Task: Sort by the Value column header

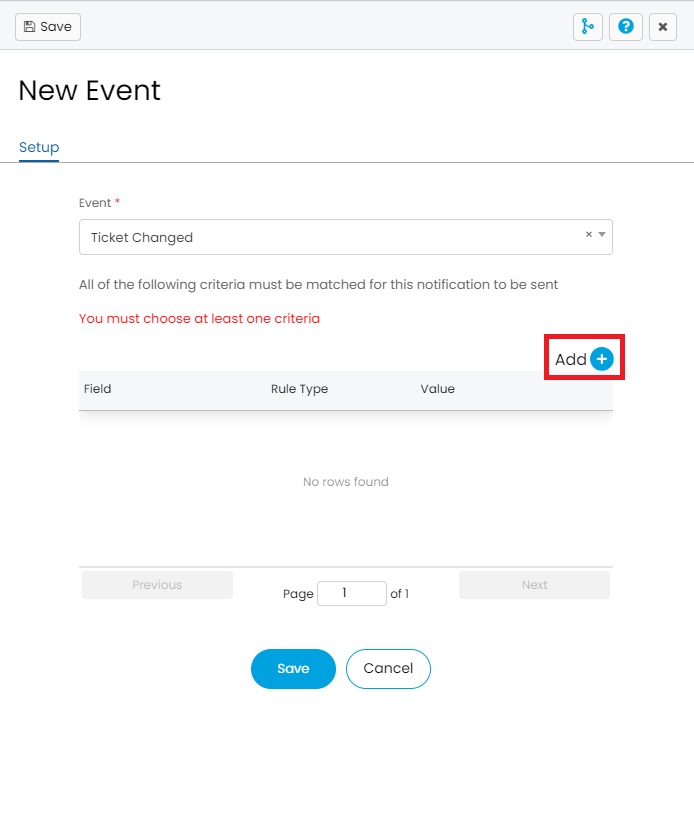Action: [437, 389]
